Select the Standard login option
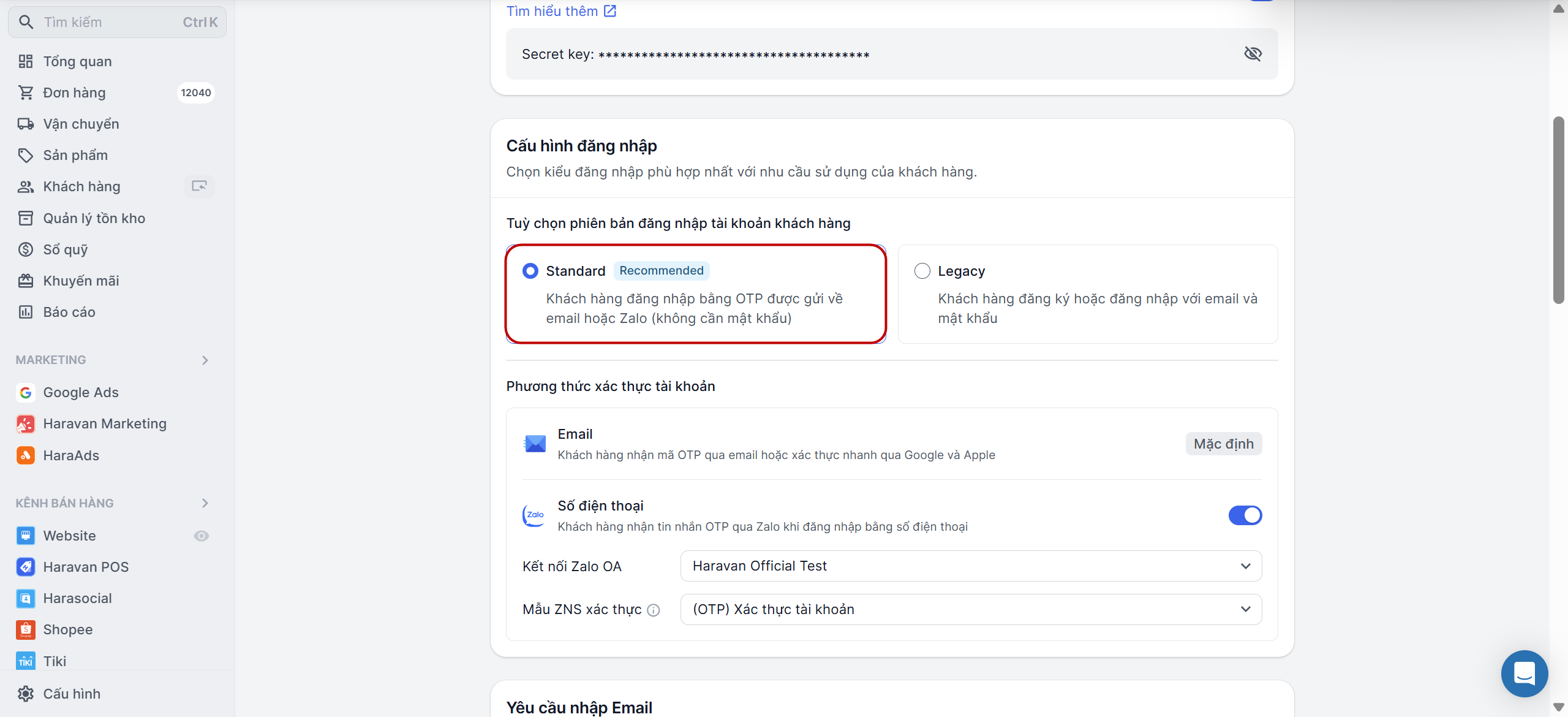This screenshot has width=1568, height=717. pos(530,271)
